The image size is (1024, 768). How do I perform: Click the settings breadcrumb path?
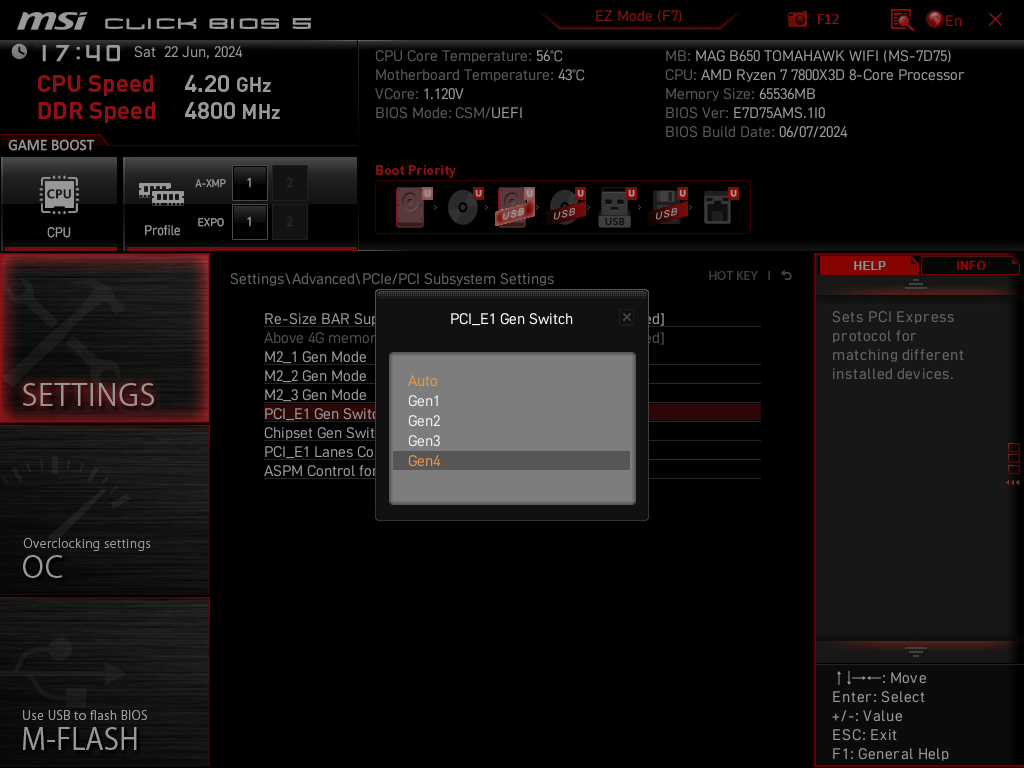pyautogui.click(x=392, y=279)
